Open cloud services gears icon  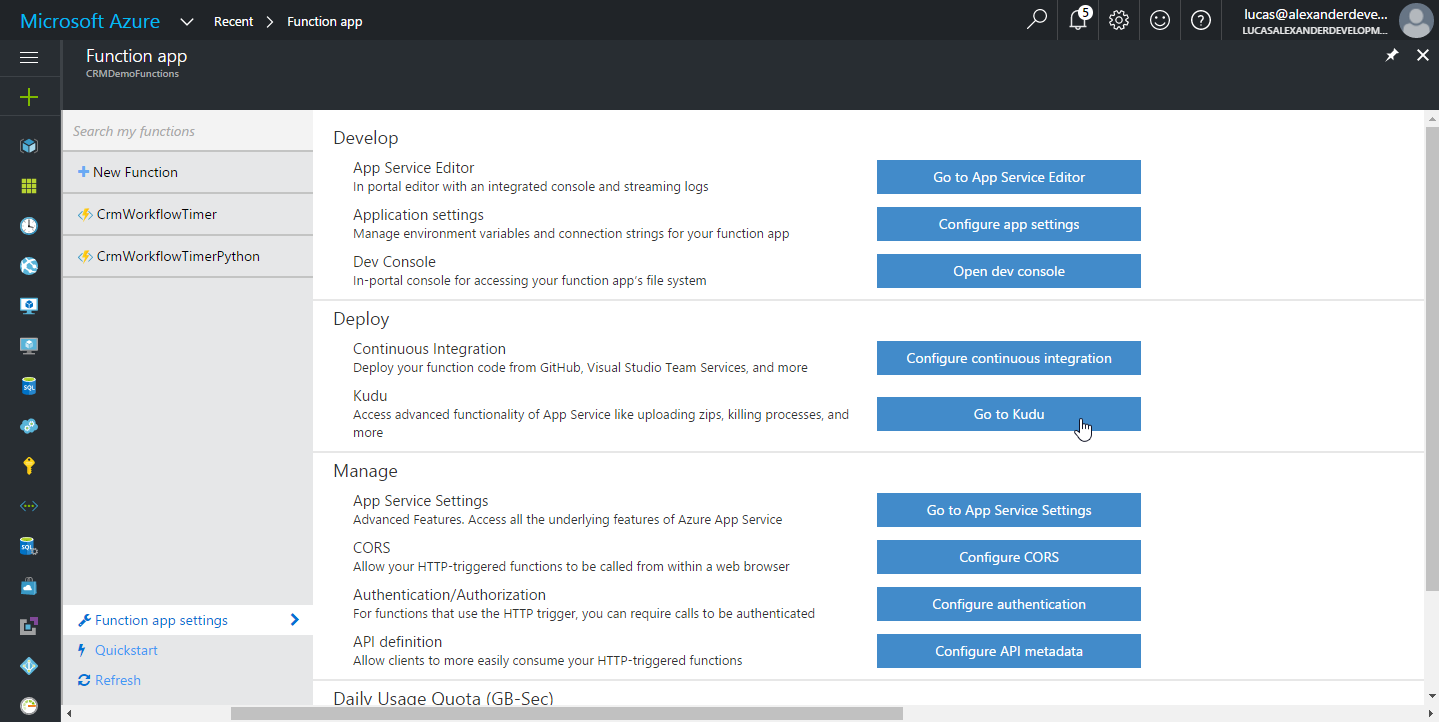[x=29, y=426]
